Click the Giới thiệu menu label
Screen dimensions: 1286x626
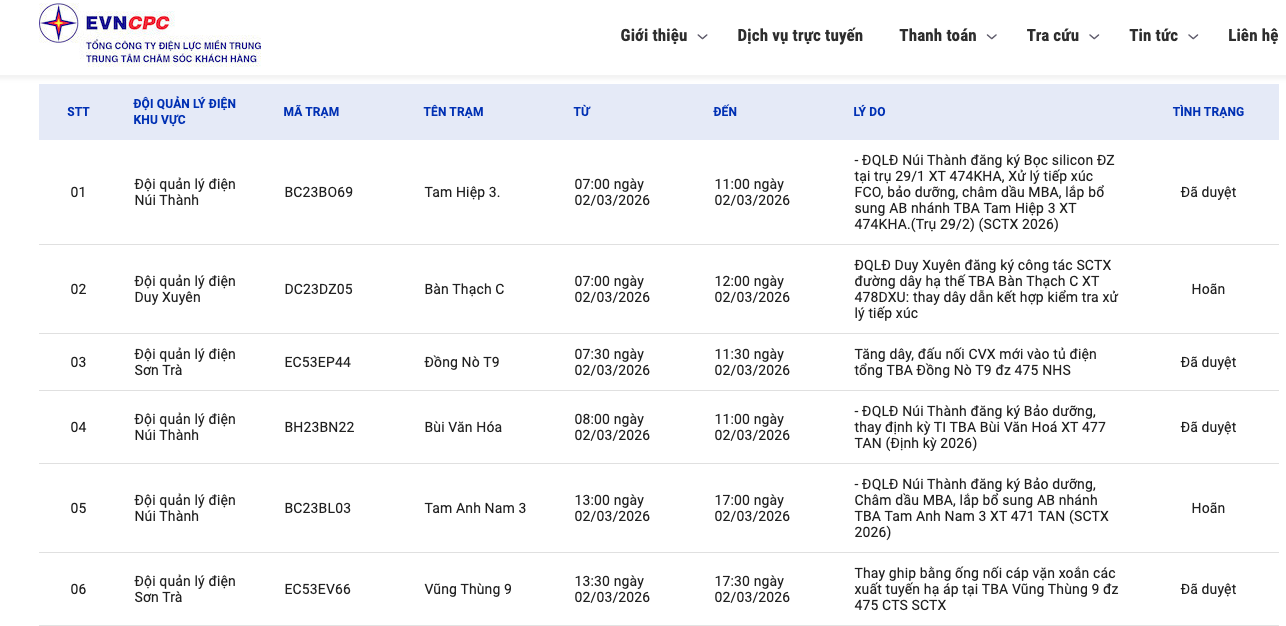click(x=653, y=36)
